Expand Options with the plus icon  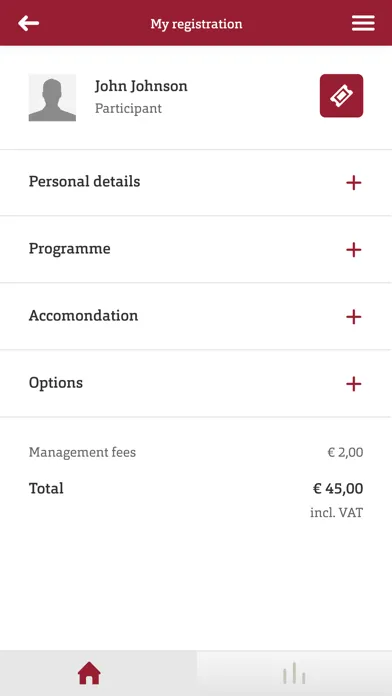(x=353, y=384)
